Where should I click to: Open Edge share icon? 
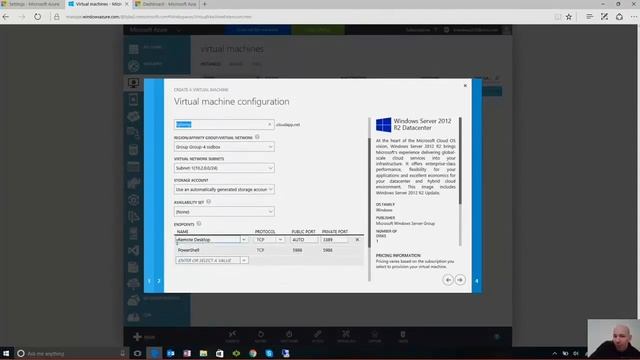(620, 17)
